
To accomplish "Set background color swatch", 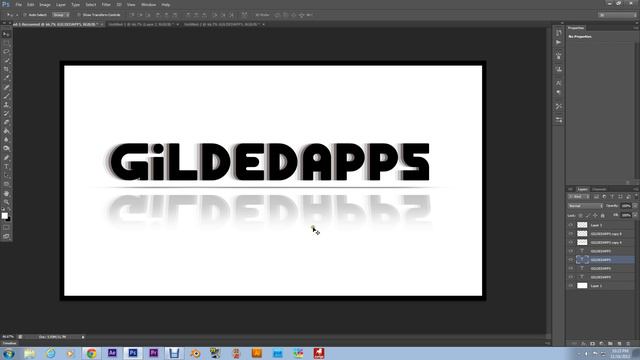I will (8, 218).
